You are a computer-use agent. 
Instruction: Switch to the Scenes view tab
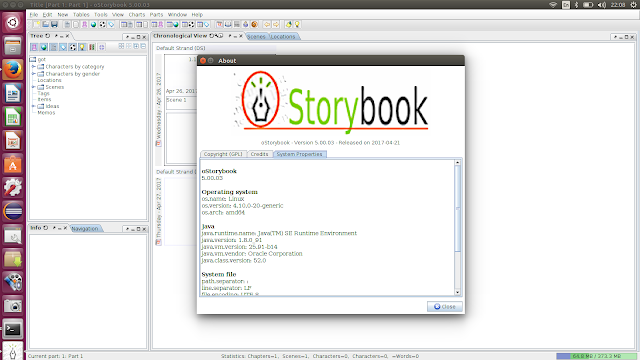(x=256, y=37)
